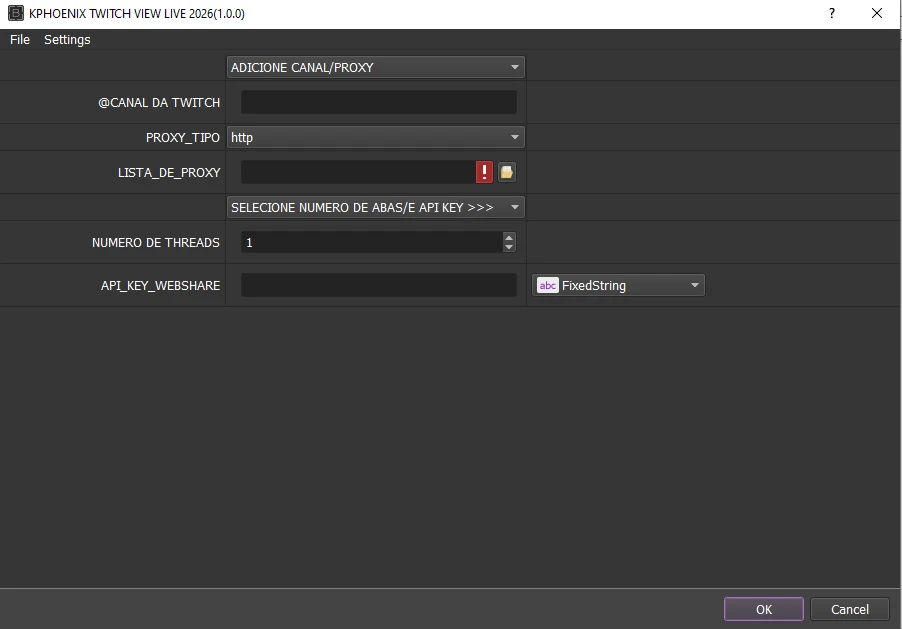The width and height of the screenshot is (902, 629).
Task: Open the PROXY_TIPO http dropdown
Action: (376, 138)
